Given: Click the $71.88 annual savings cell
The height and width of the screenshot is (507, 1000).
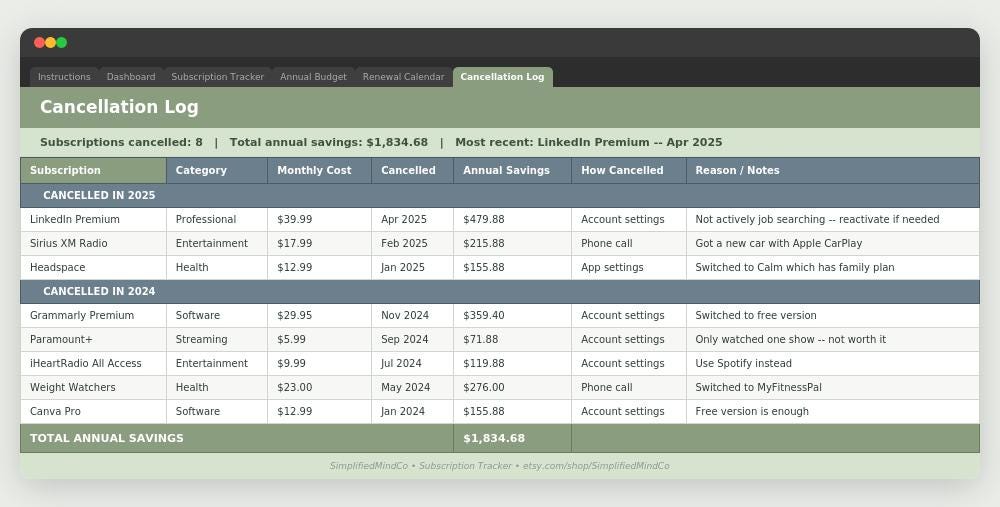Looking at the screenshot, I should [513, 340].
